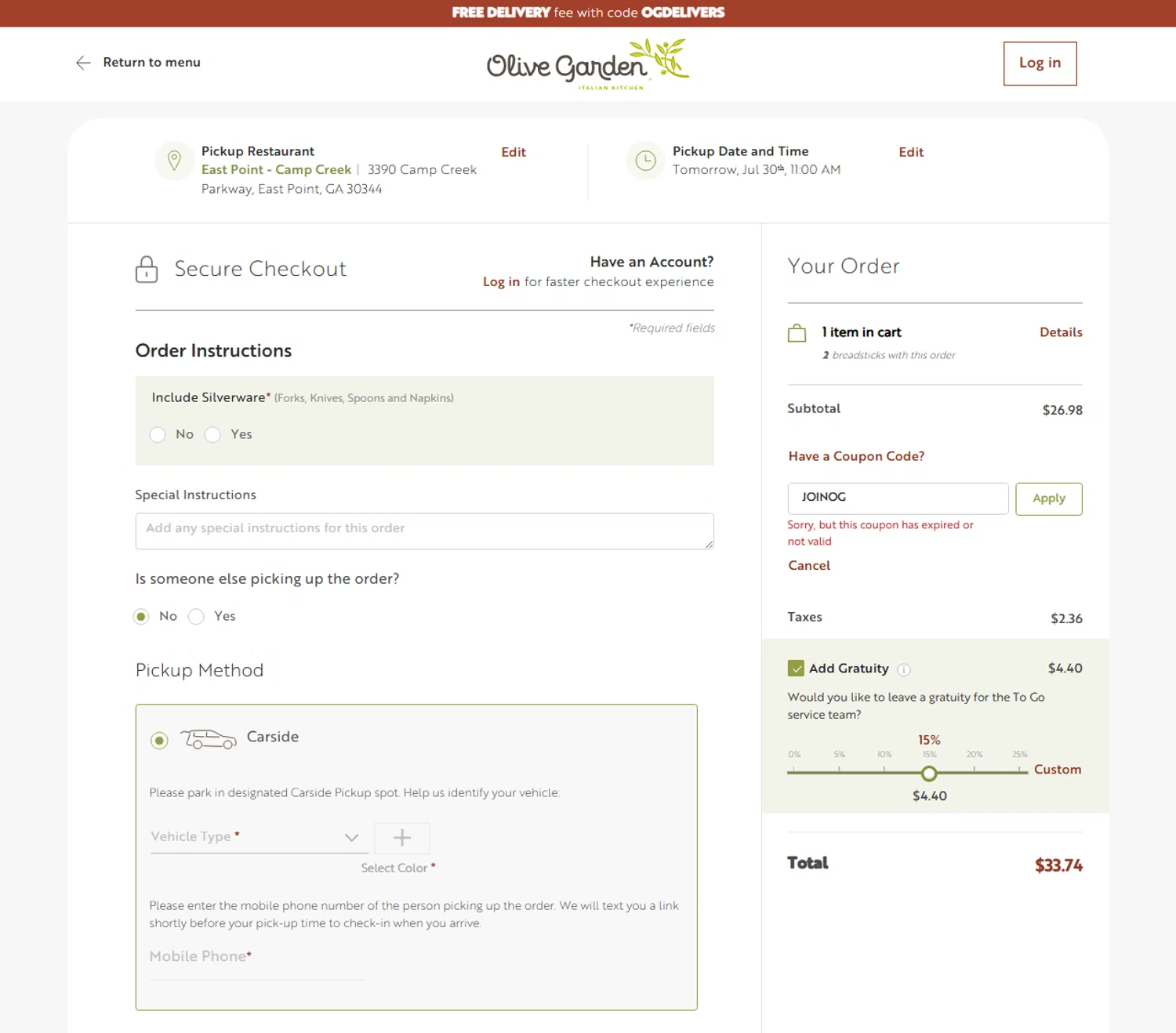
Task: Set gratuity slider to 25% mark
Action: [x=1019, y=772]
